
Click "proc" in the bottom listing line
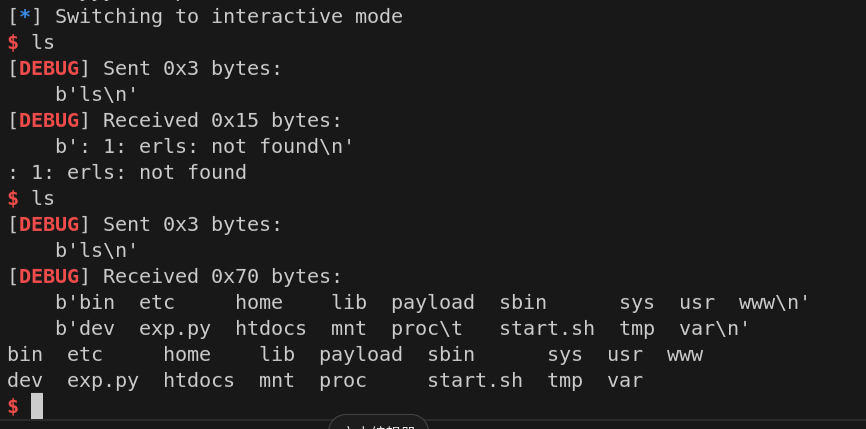[343, 380]
